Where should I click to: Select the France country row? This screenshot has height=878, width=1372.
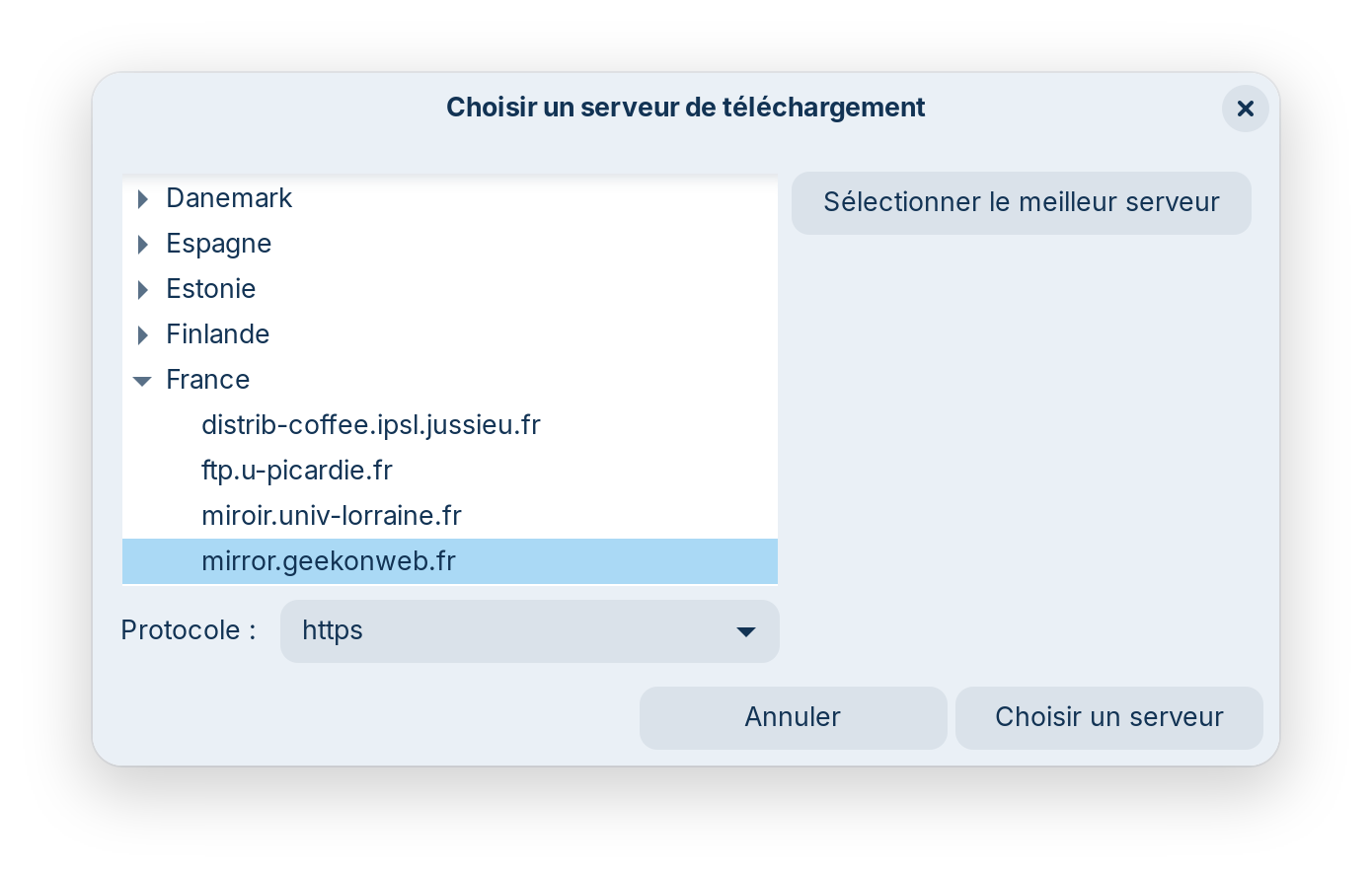coord(208,380)
